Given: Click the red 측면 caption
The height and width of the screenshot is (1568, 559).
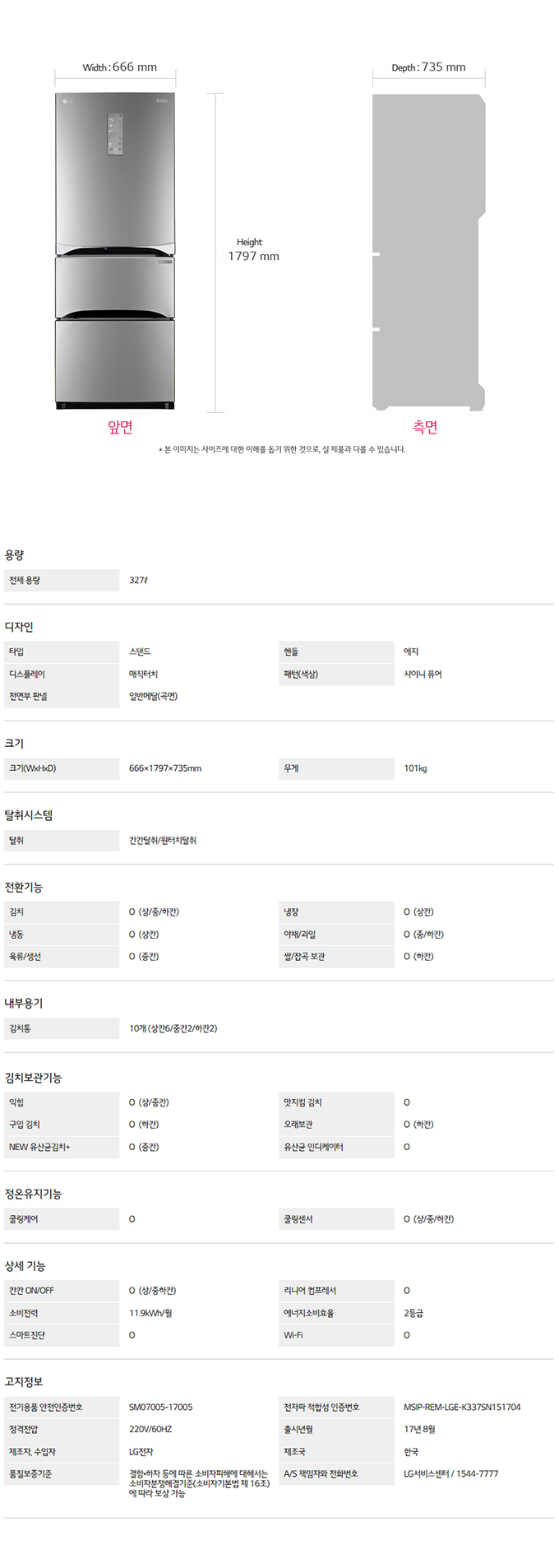Looking at the screenshot, I should [x=425, y=427].
